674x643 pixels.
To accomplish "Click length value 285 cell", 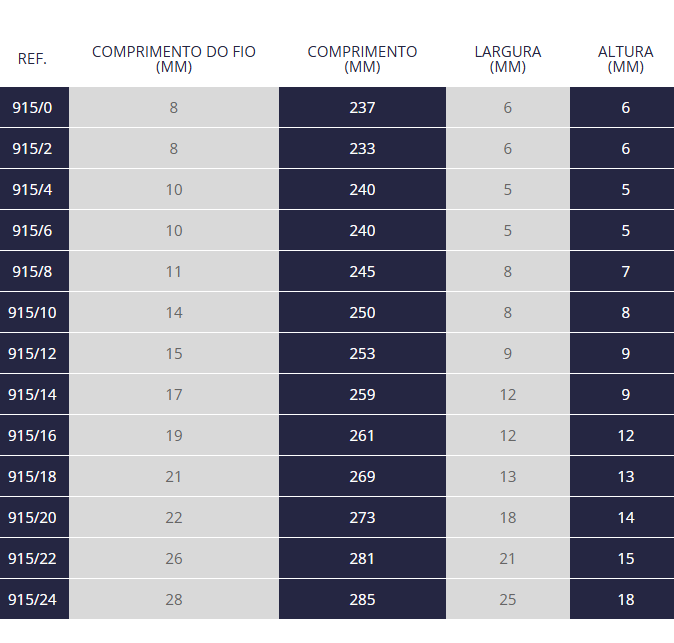I will click(362, 599).
